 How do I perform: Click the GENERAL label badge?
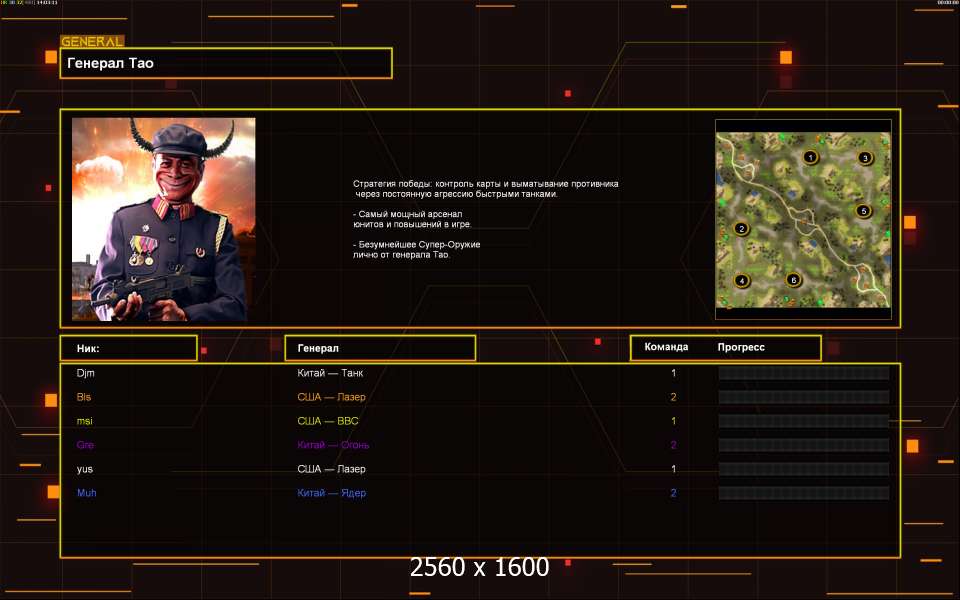[x=92, y=42]
